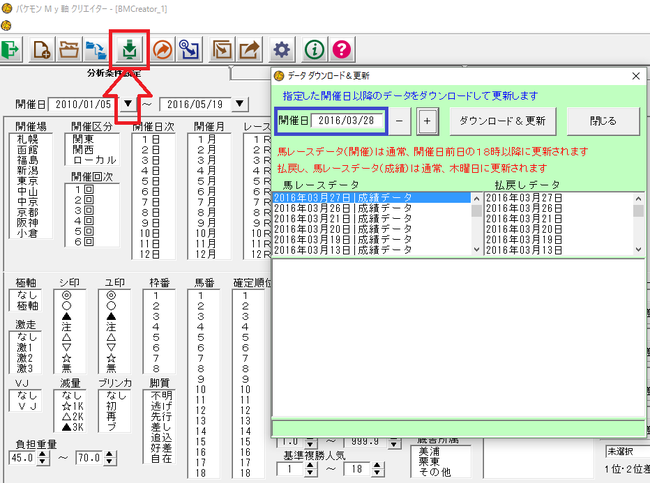
Task: Click the 2016/03/28 開催日 date field
Action: pyautogui.click(x=347, y=121)
